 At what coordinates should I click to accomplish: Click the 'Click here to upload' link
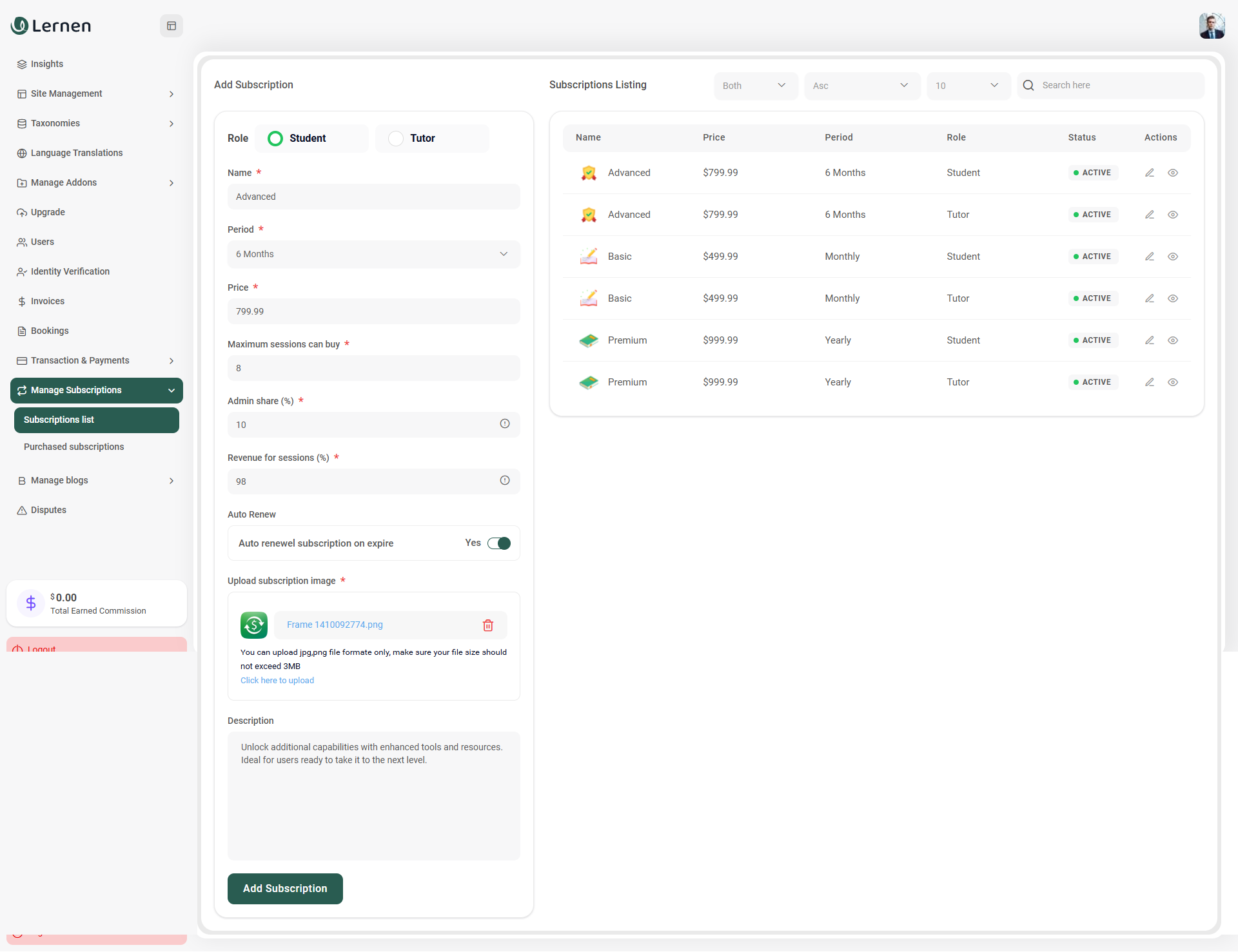pos(277,681)
